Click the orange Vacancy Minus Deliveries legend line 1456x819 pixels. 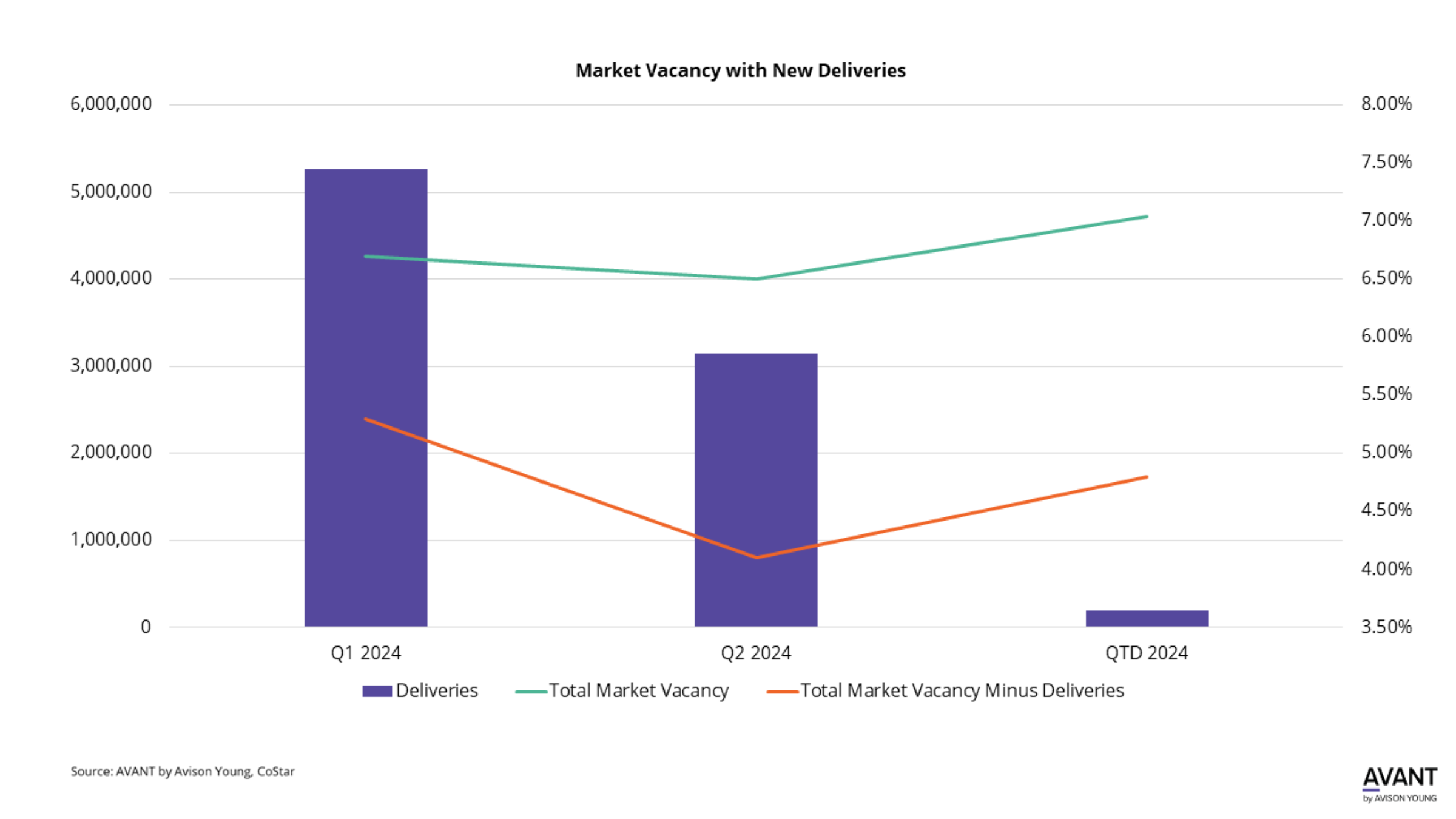tap(782, 692)
